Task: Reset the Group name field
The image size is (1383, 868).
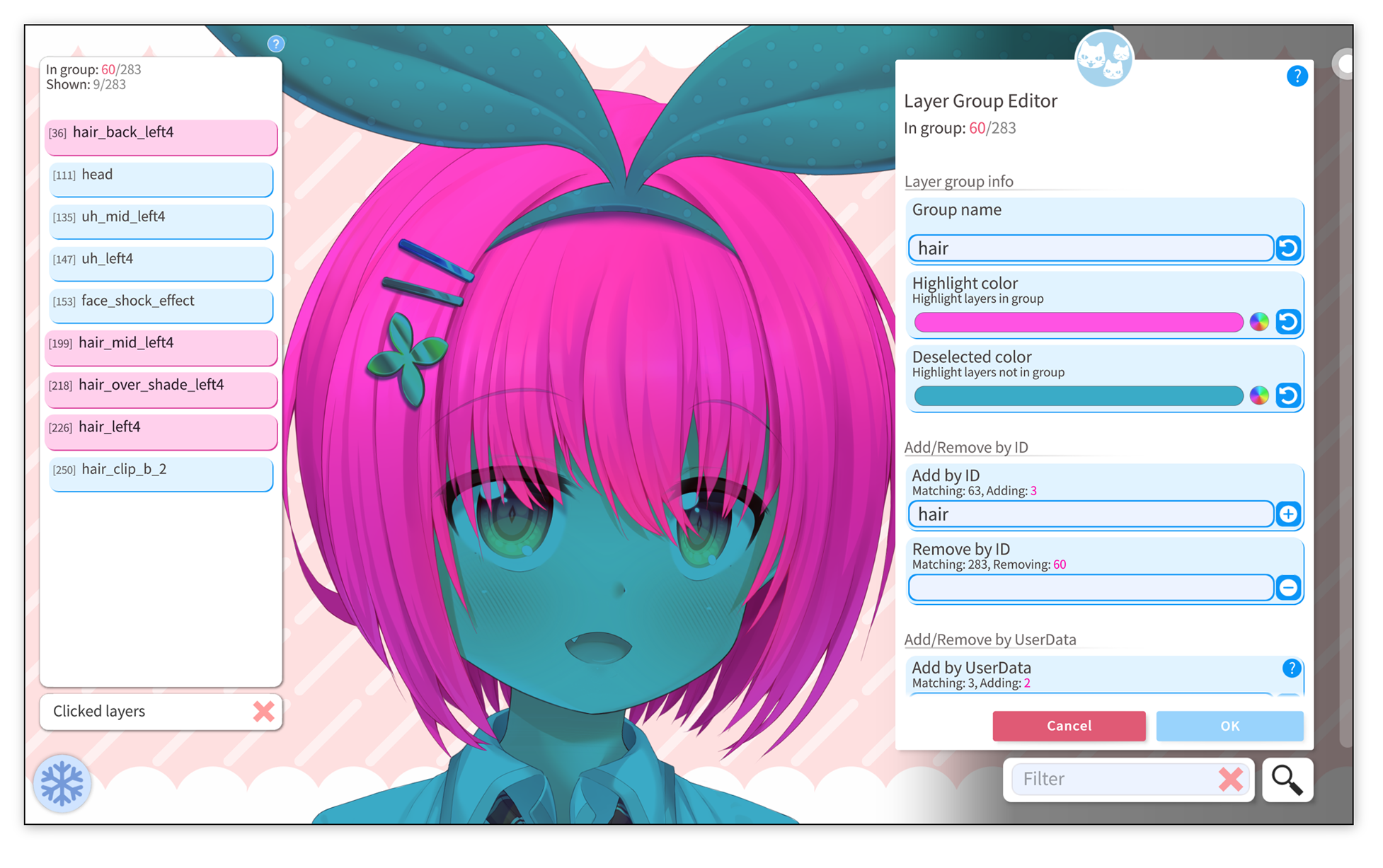Action: pos(1288,248)
